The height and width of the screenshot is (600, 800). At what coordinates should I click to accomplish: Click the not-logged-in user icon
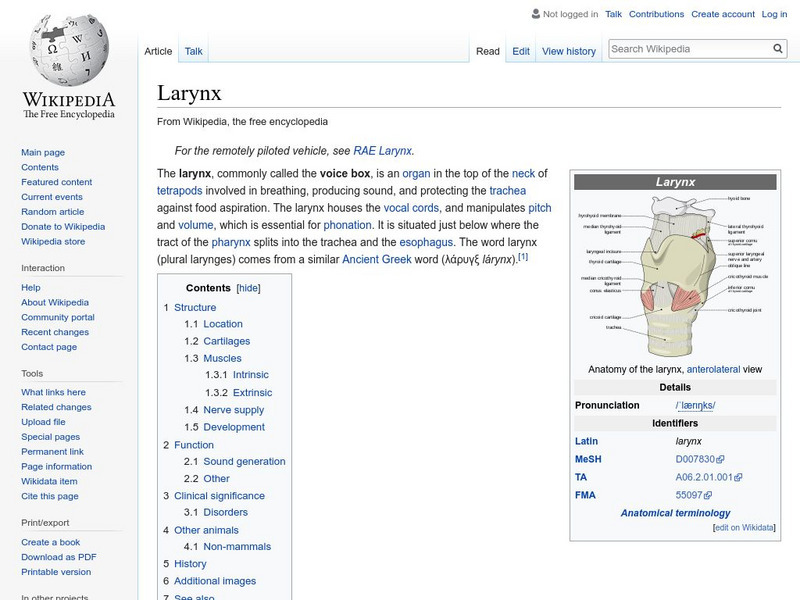tap(536, 14)
